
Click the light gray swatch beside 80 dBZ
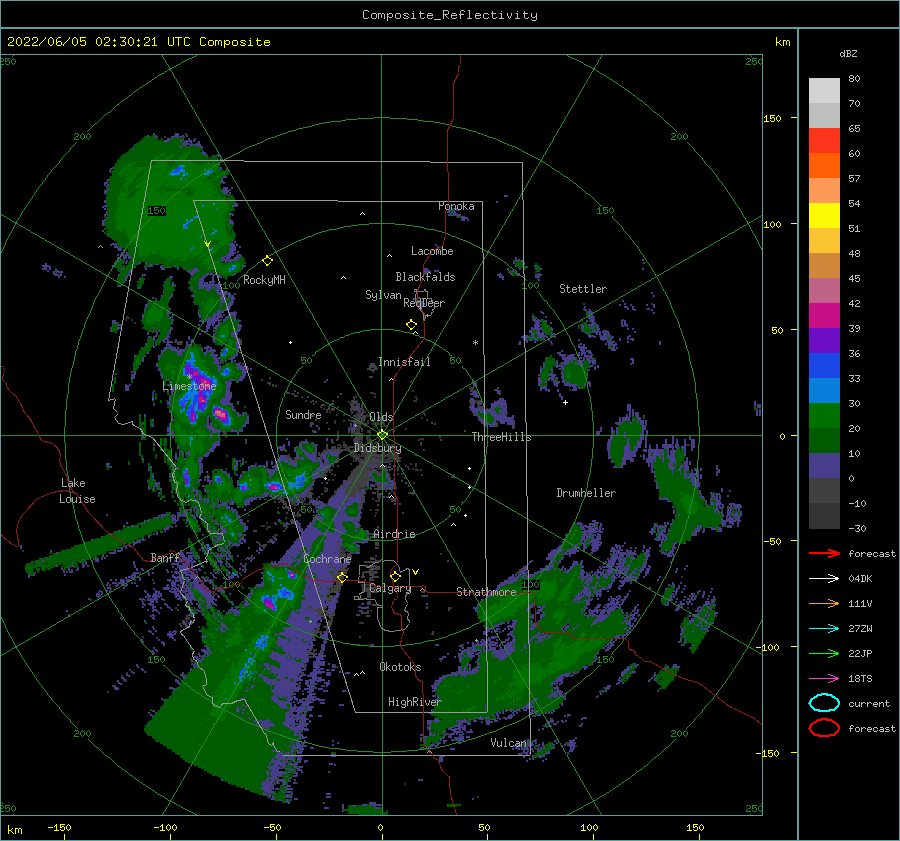click(x=824, y=90)
